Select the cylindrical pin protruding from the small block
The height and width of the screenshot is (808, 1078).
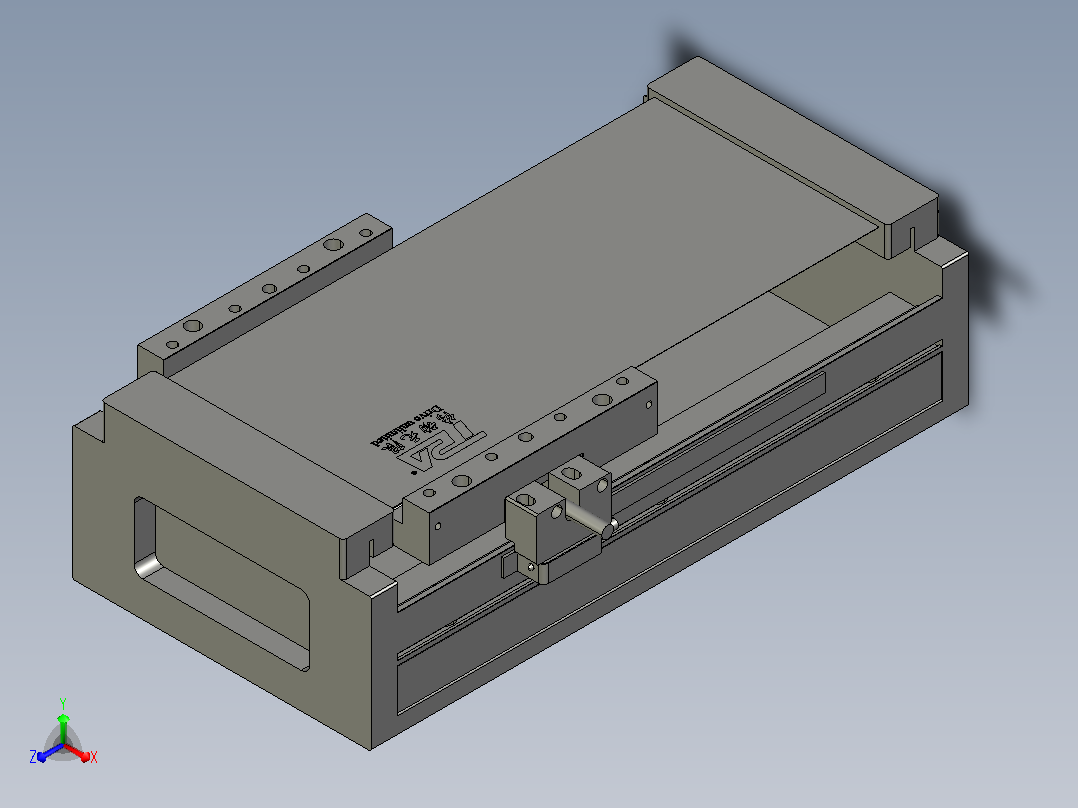point(589,520)
